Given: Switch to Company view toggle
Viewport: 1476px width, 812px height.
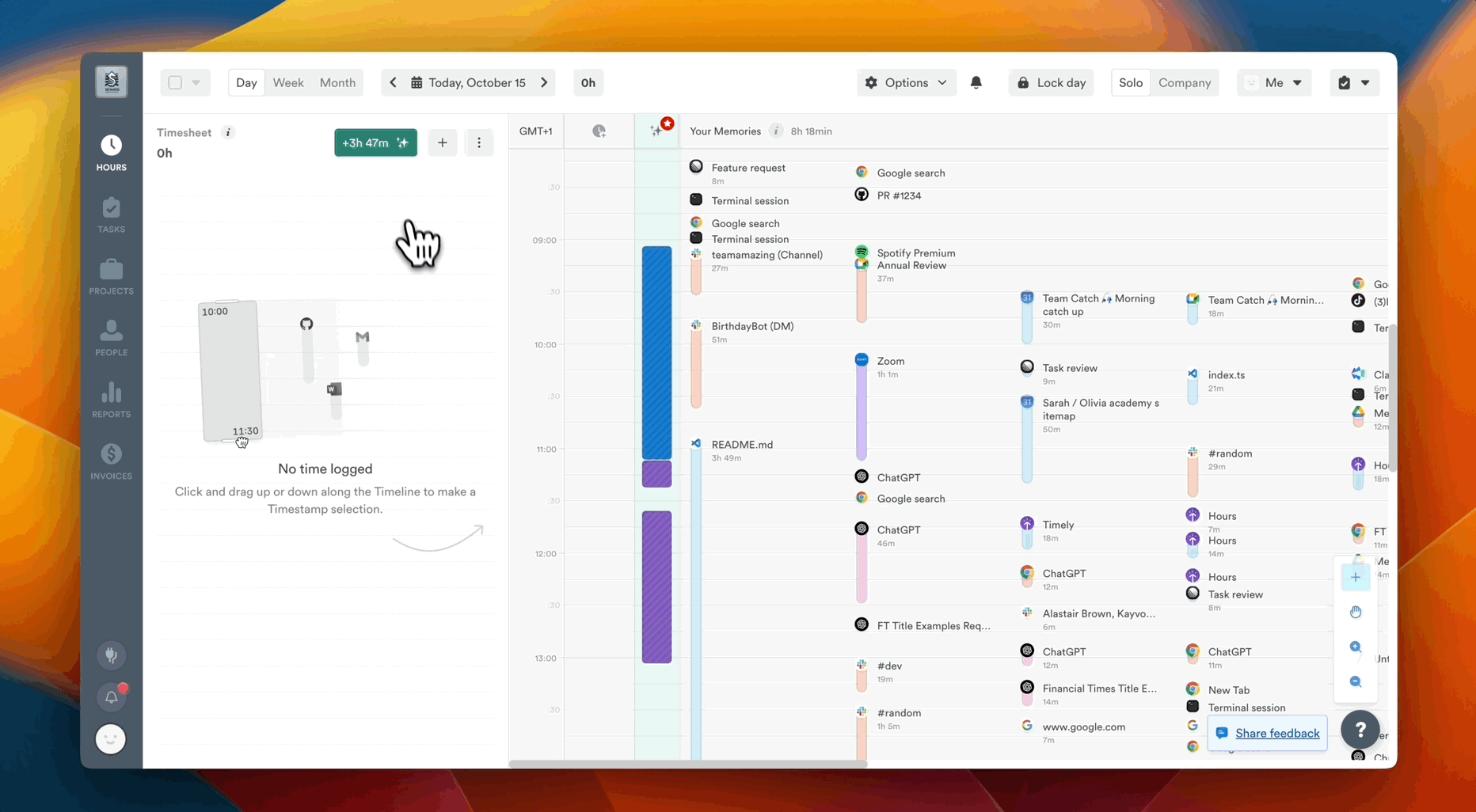Looking at the screenshot, I should [x=1184, y=82].
